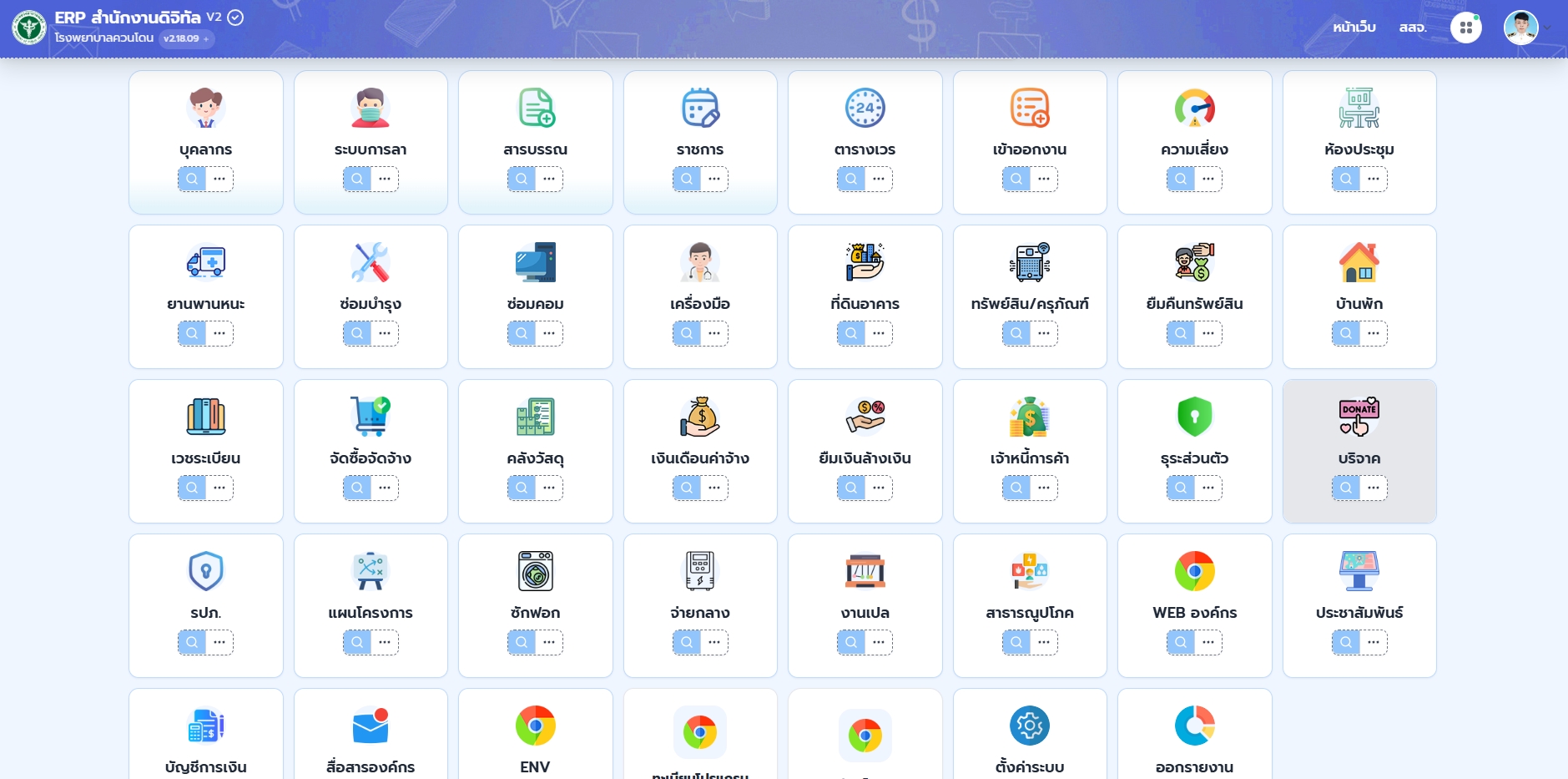Open the ซ่อมบำรุง maintenance tools icon
This screenshot has width=1568, height=779.
tap(371, 262)
